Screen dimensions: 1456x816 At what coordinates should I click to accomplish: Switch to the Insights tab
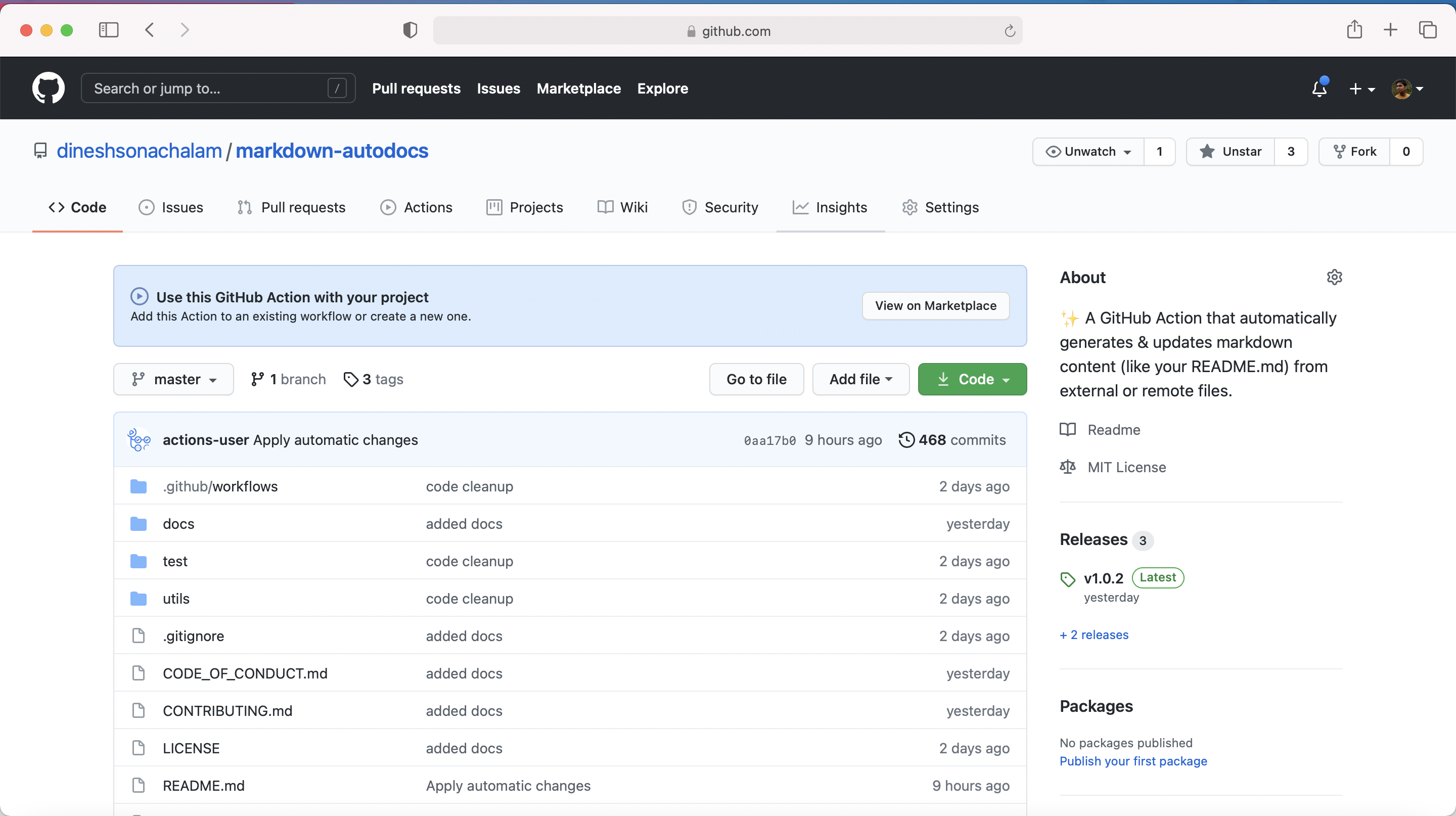[830, 207]
